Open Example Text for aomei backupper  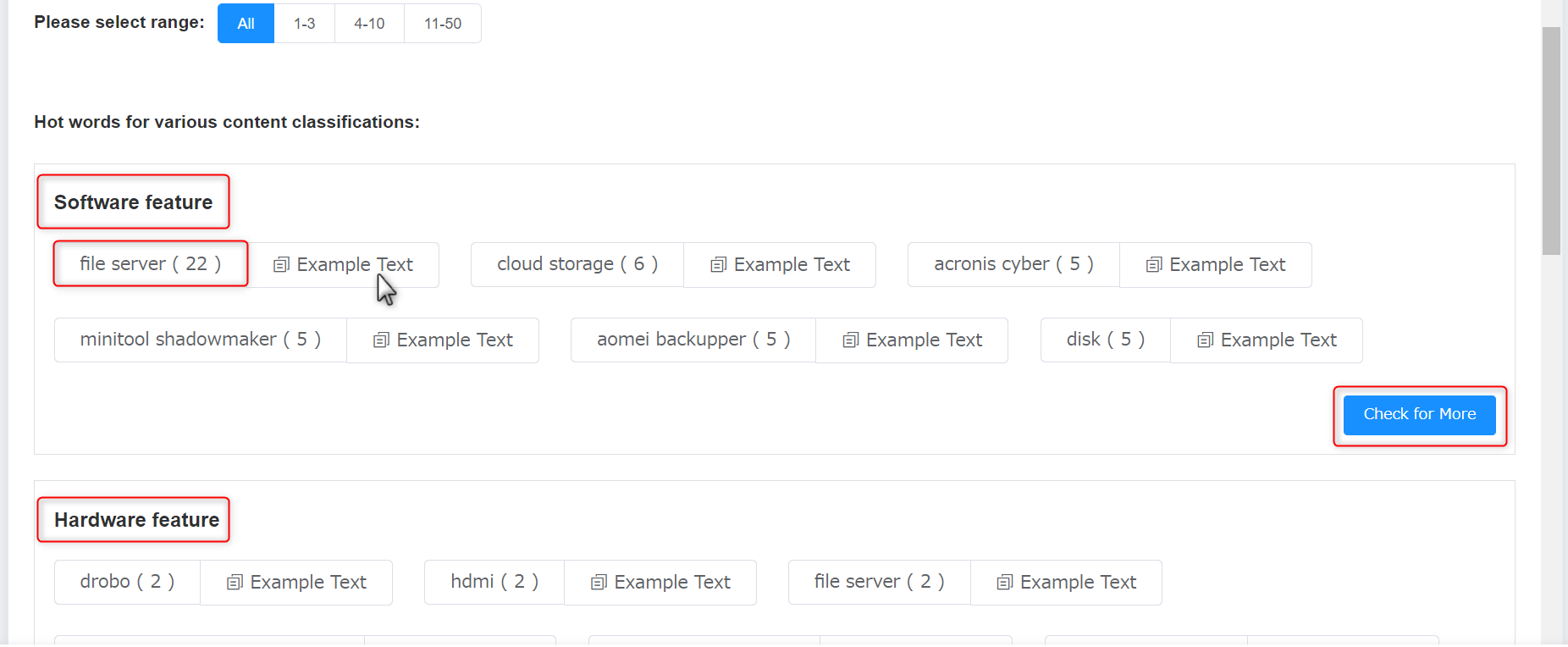click(912, 340)
